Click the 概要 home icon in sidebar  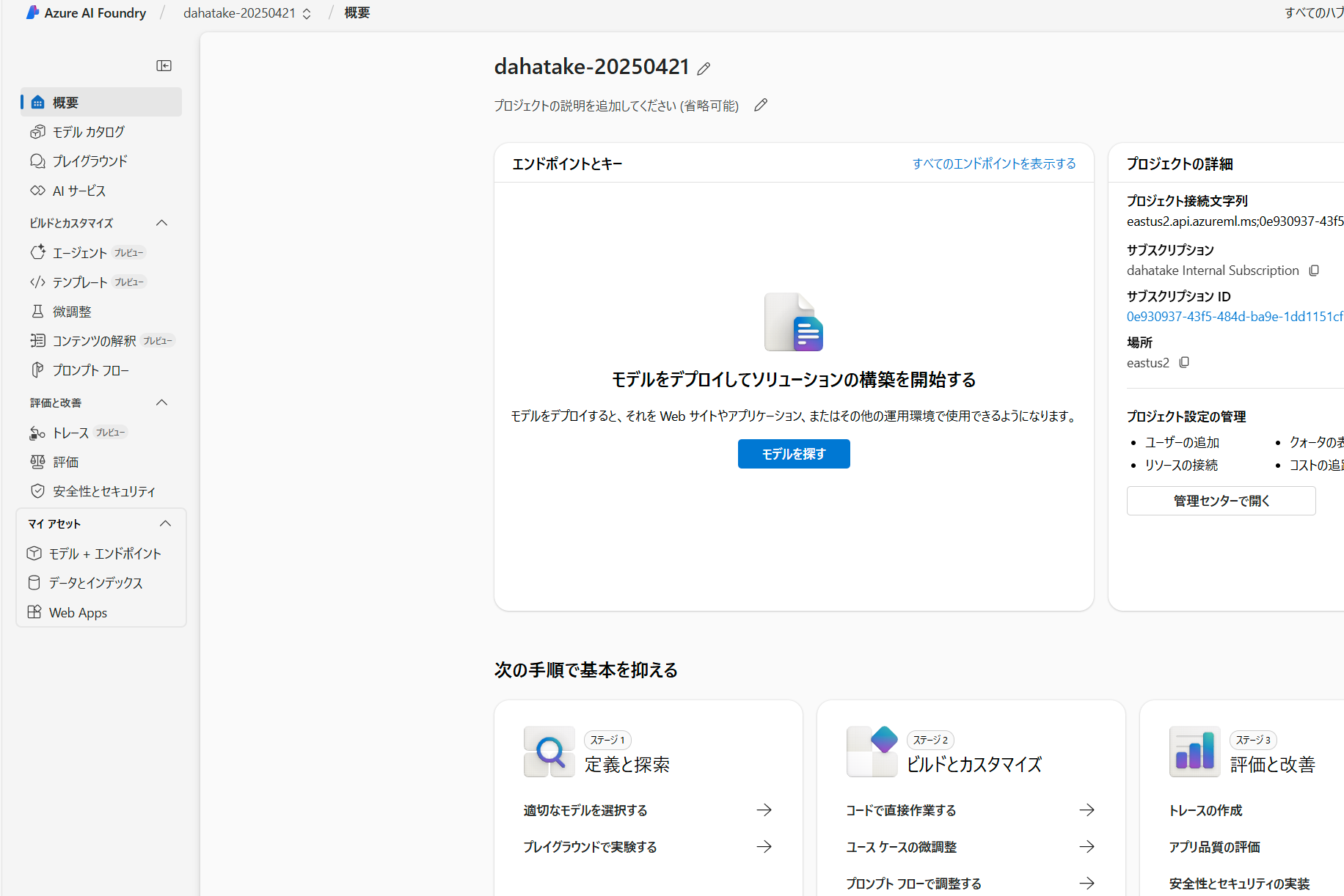[x=38, y=103]
